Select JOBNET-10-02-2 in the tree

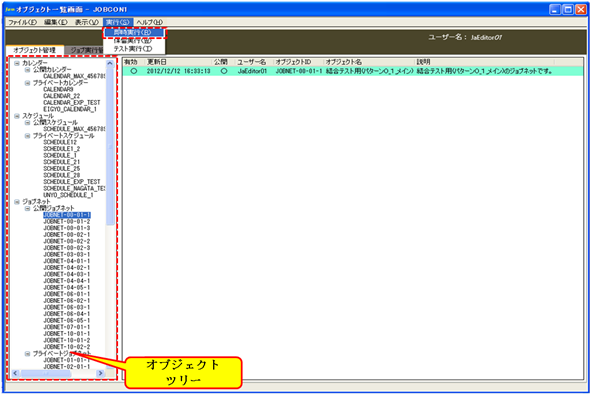[x=67, y=347]
